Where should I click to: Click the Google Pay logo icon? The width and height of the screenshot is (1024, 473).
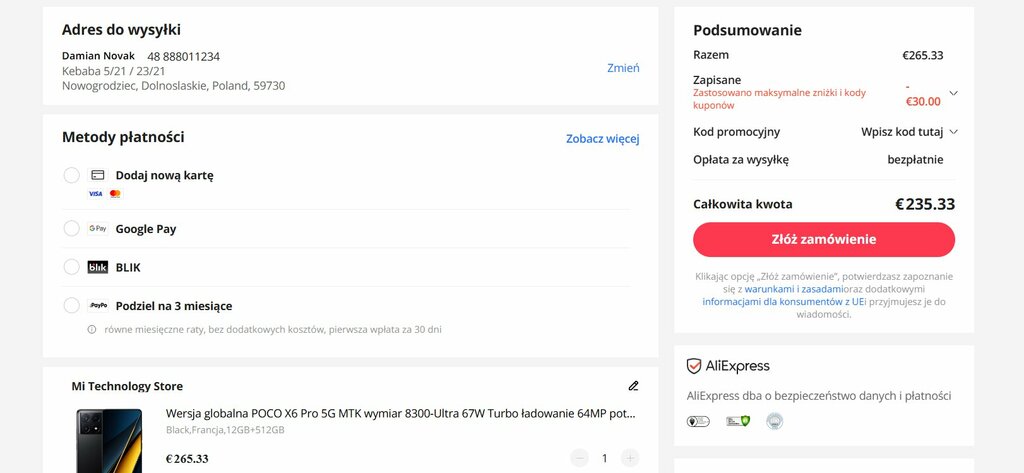[x=97, y=229]
